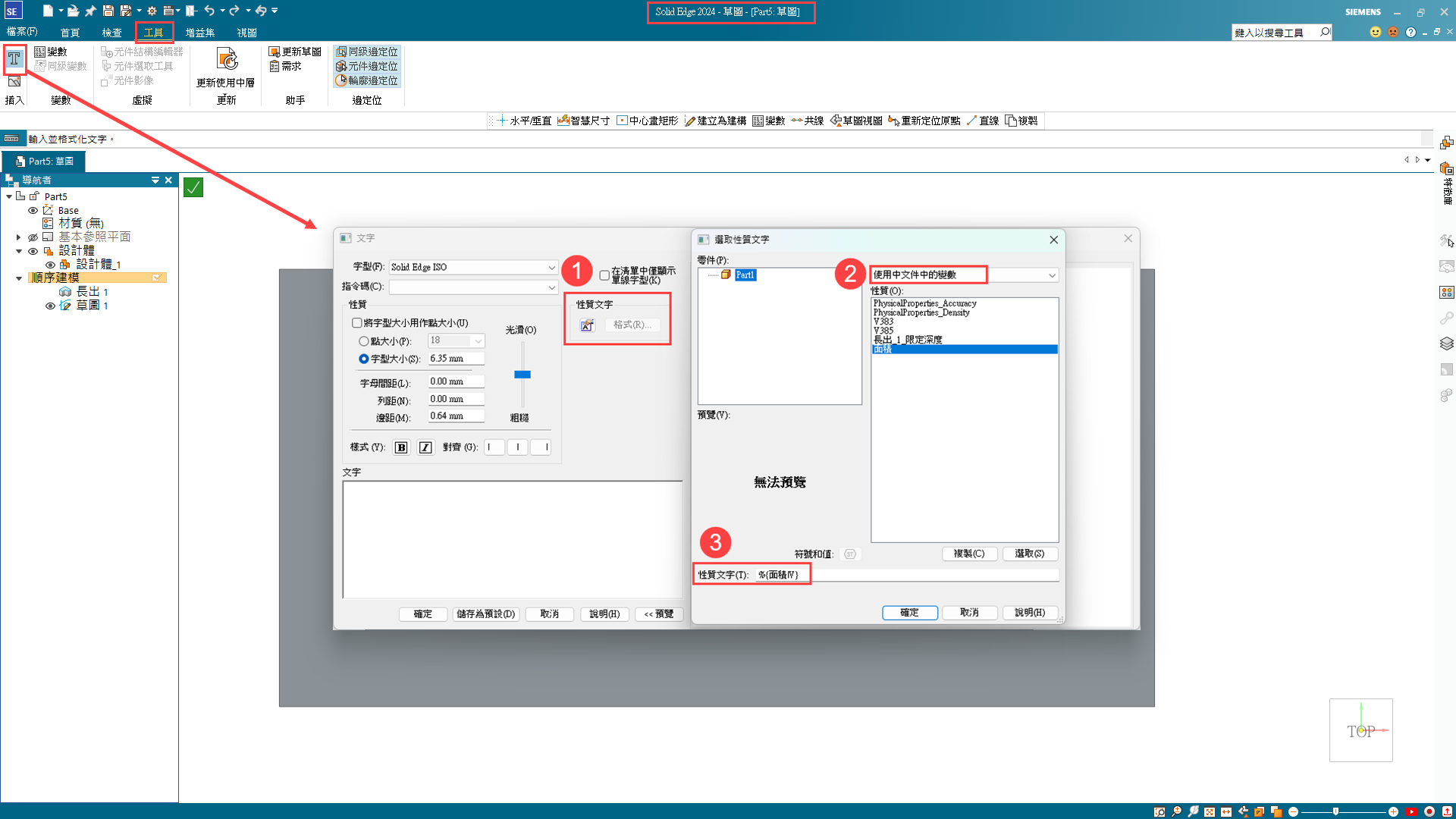Toggle Italic style button
This screenshot has width=1456, height=819.
coord(425,447)
